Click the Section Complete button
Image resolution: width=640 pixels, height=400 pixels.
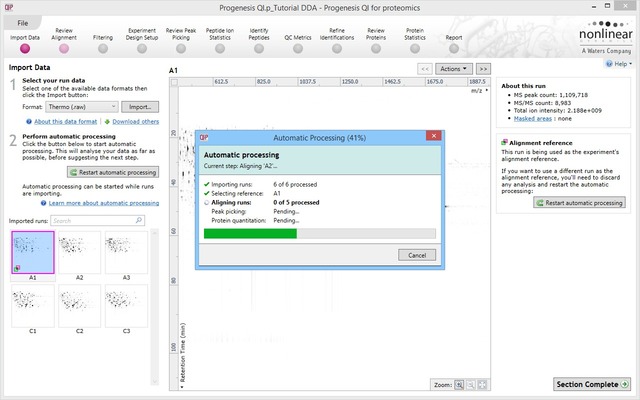(592, 384)
